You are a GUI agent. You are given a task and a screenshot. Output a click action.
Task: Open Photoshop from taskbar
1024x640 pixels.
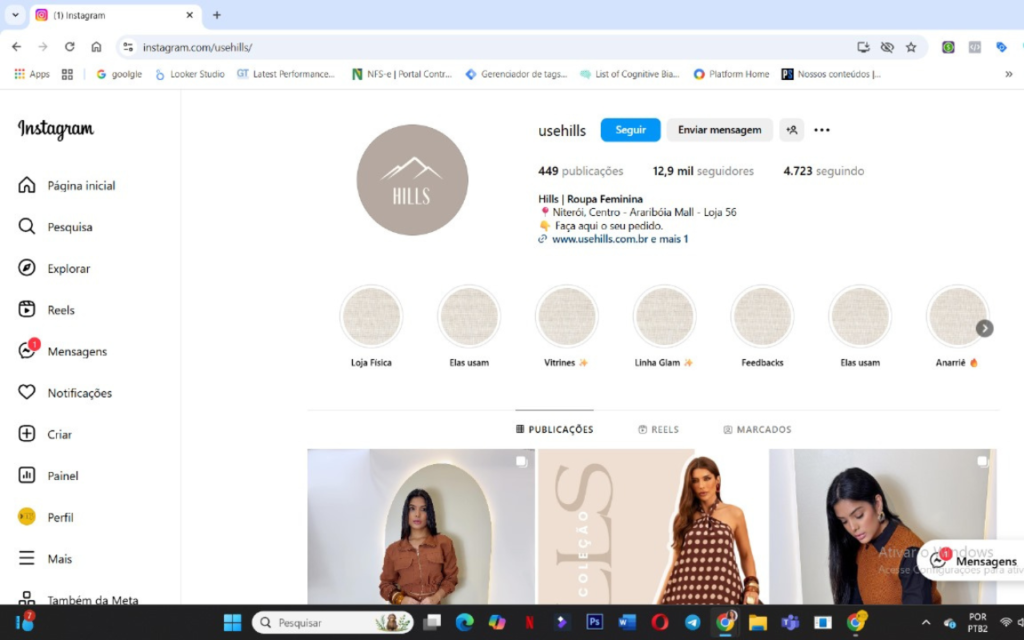[594, 622]
